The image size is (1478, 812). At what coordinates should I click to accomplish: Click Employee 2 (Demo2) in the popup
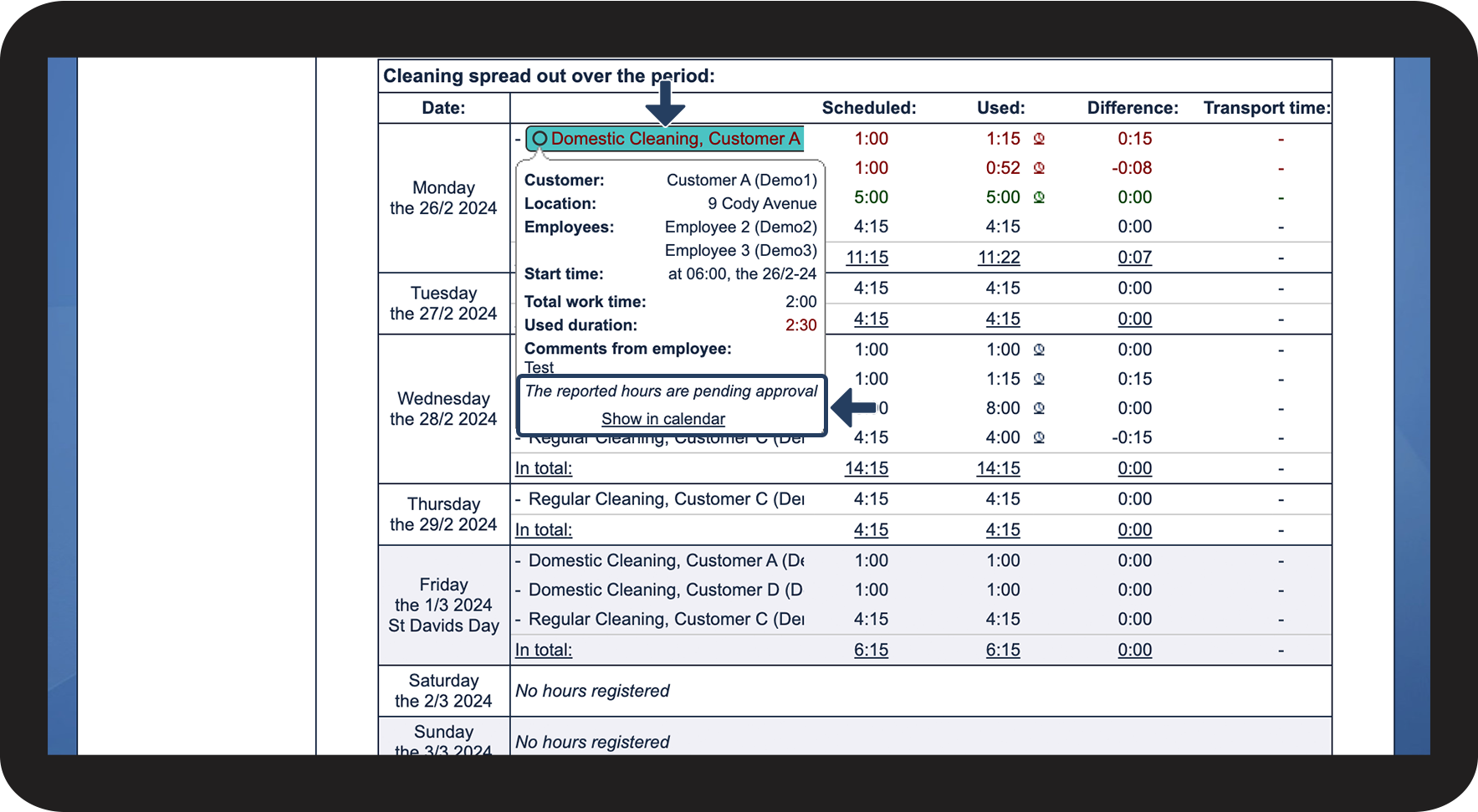[x=741, y=227]
